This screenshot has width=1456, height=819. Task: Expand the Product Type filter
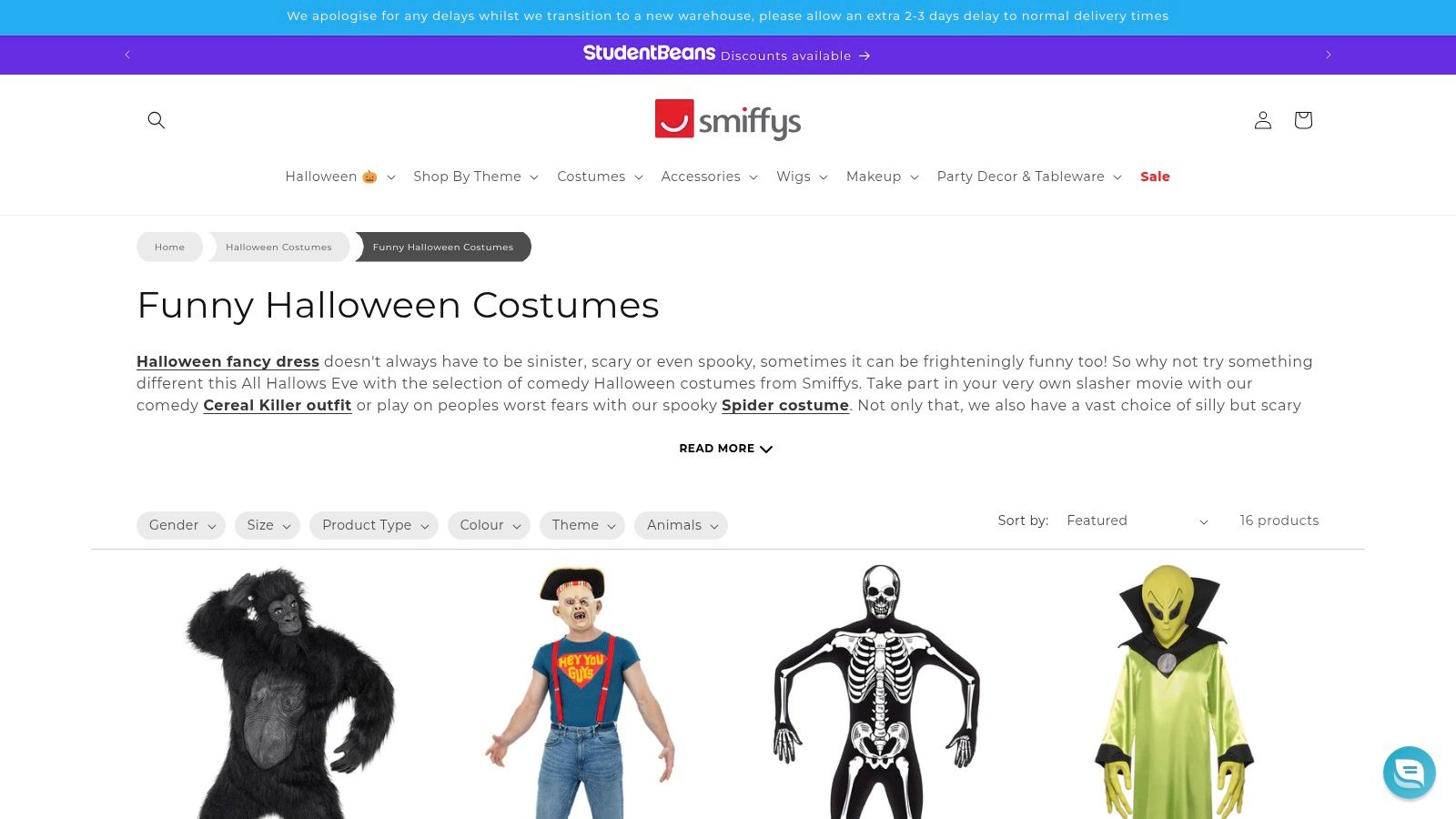(x=374, y=525)
